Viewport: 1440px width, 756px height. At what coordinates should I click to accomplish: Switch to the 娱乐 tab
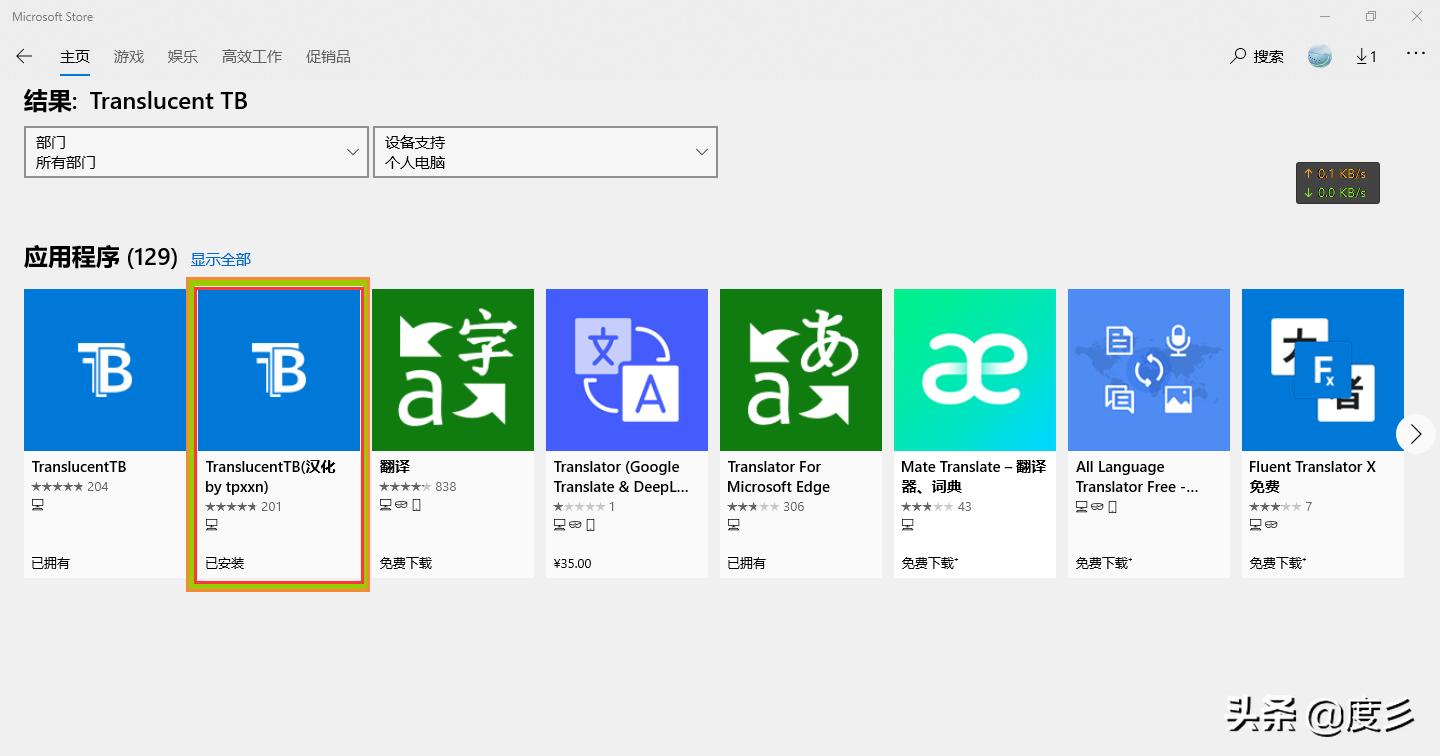tap(183, 57)
